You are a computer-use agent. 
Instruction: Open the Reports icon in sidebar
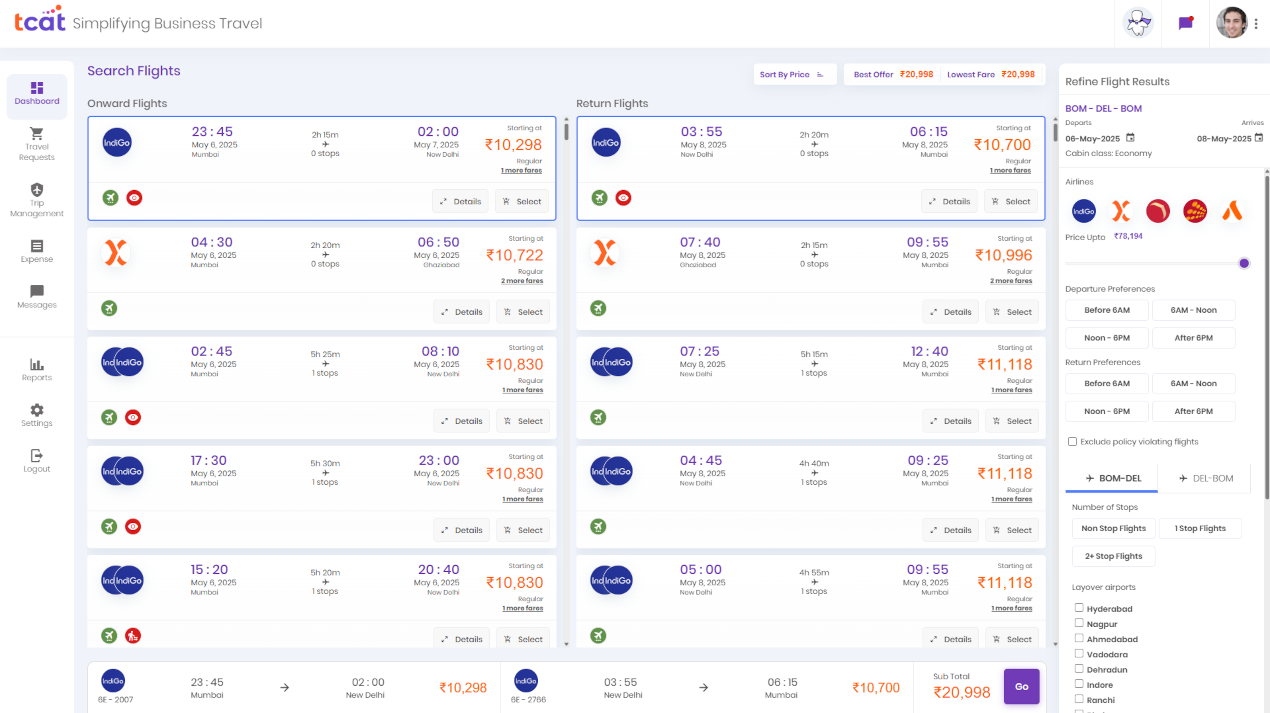36,368
